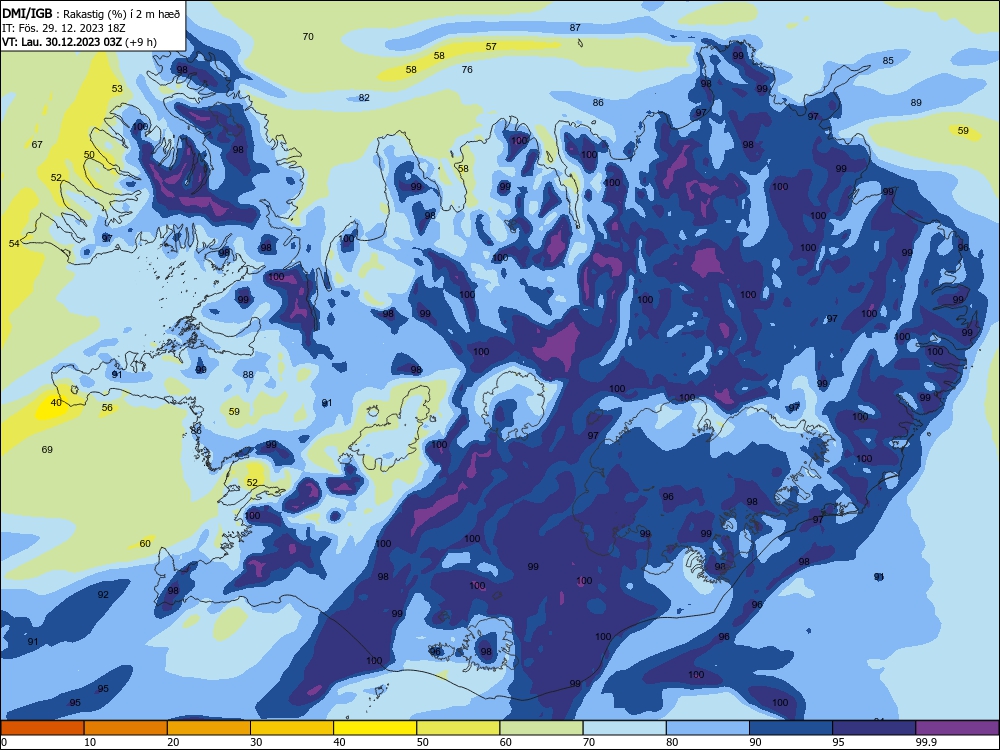Click the '99.9' legend tick label
Screen dimensions: 1000x750
tap(925, 742)
